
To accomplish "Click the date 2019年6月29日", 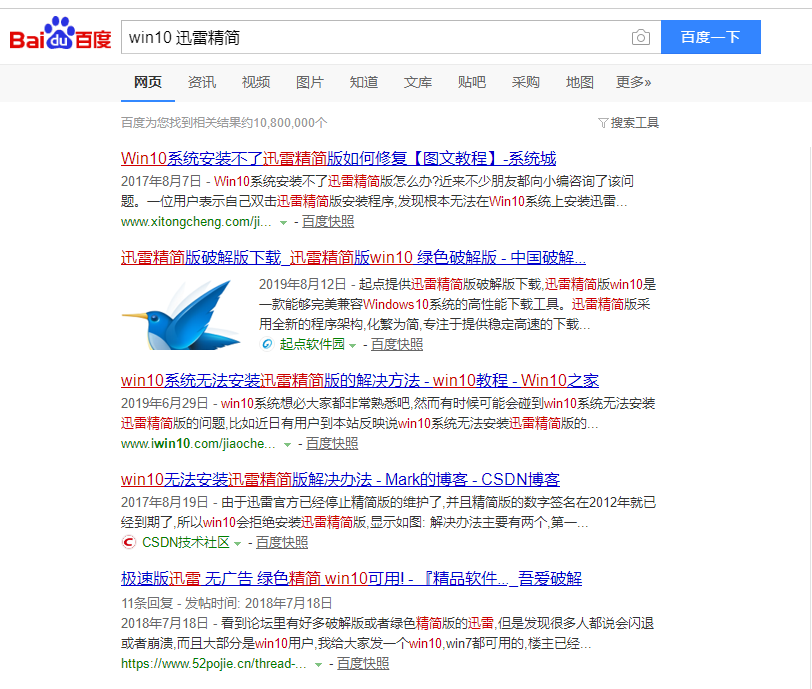I will [x=165, y=404].
